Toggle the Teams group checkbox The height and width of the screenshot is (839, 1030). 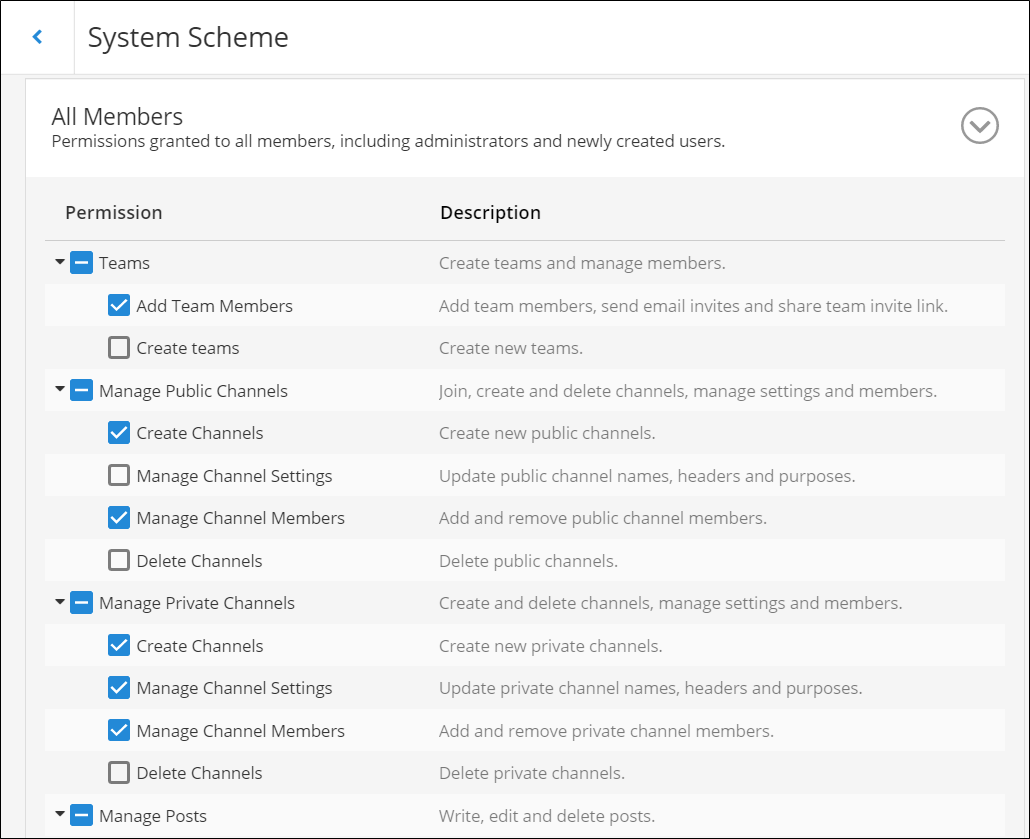(81, 263)
